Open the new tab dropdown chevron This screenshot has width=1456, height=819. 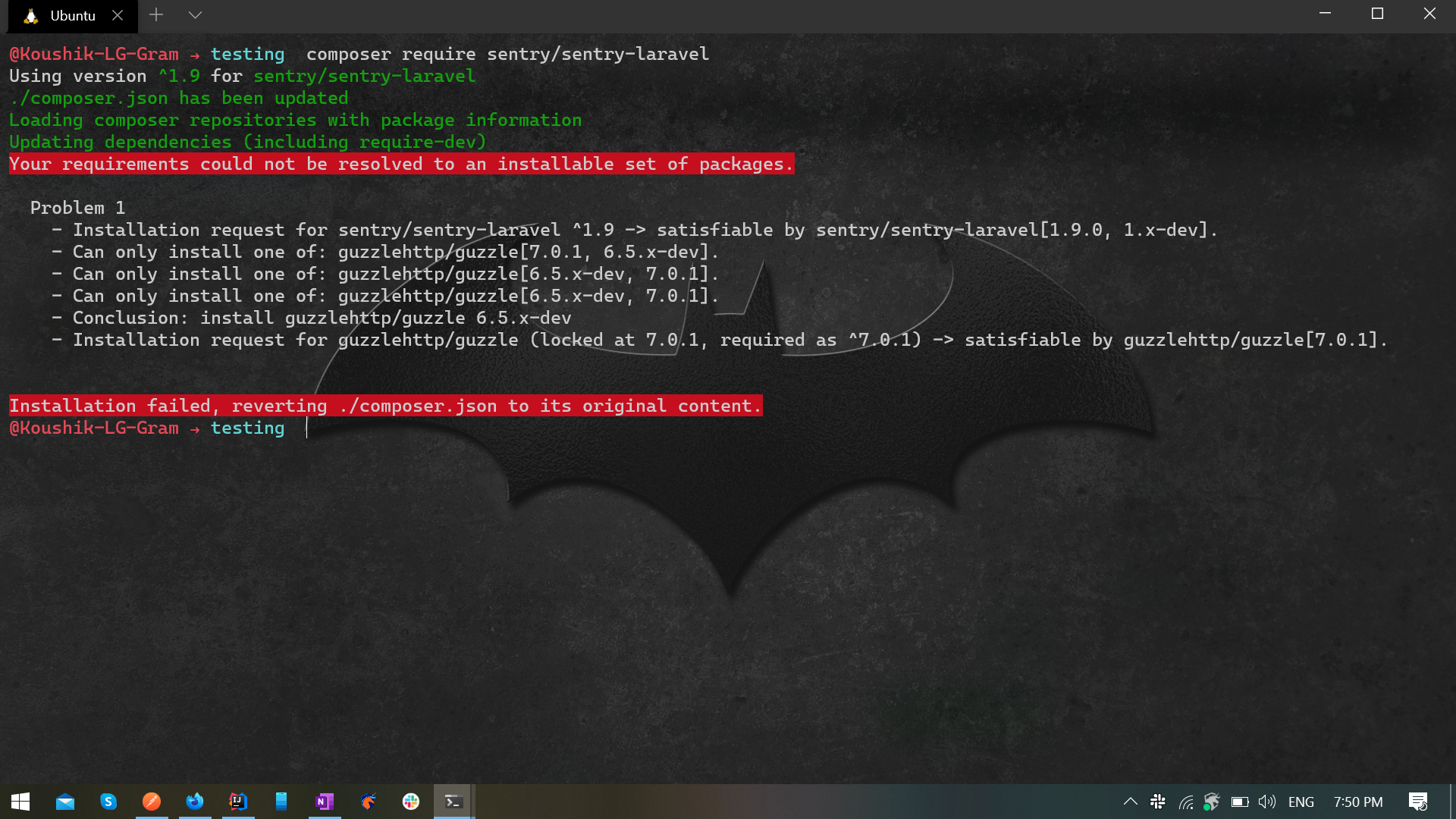tap(195, 14)
